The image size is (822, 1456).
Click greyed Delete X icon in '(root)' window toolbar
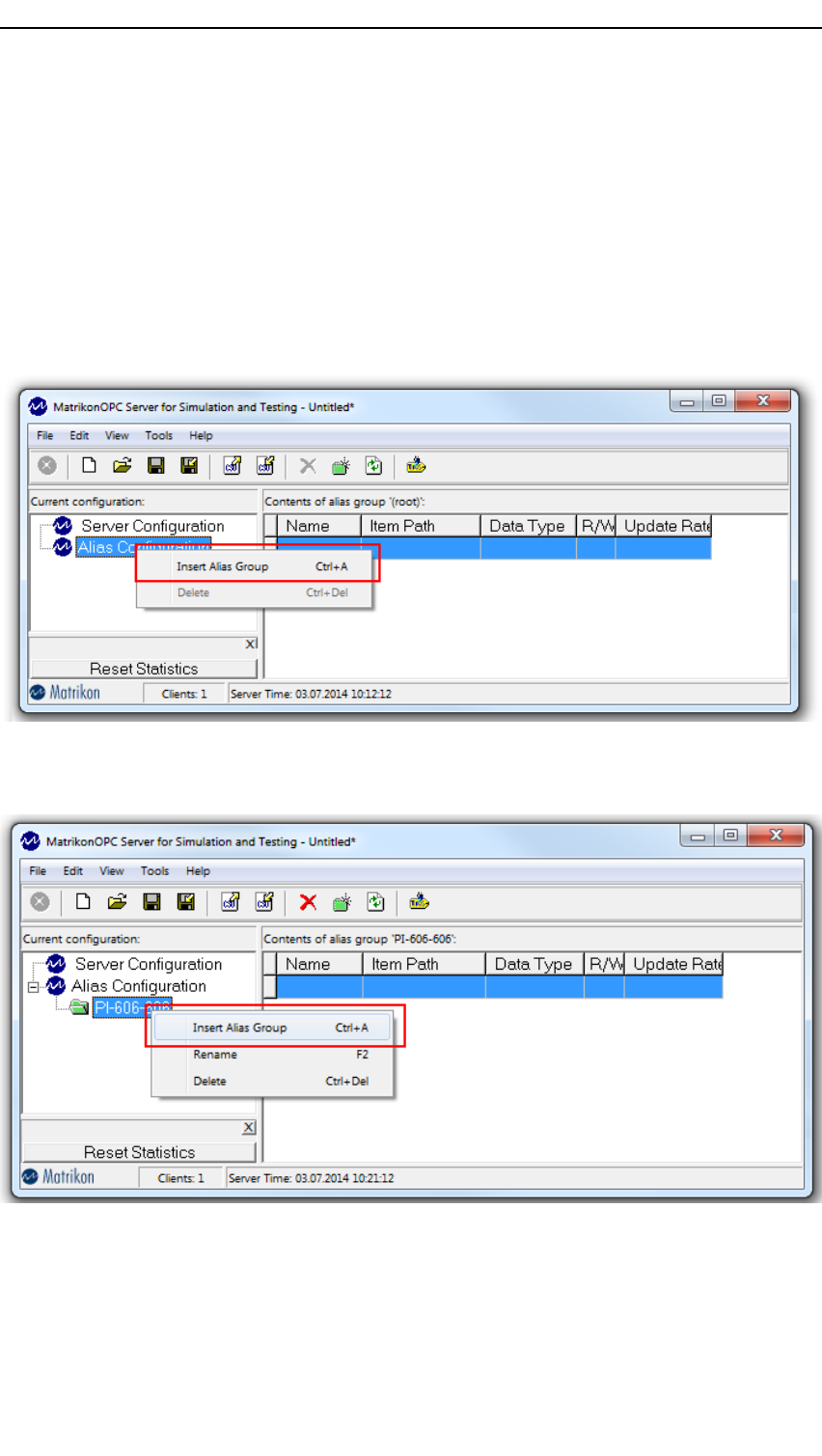point(308,466)
